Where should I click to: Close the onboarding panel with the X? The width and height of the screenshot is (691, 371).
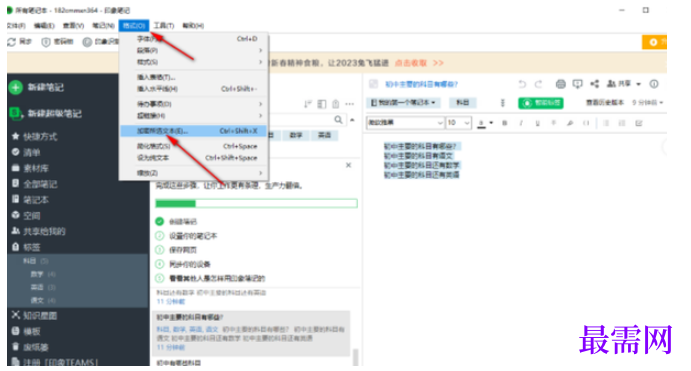[349, 165]
